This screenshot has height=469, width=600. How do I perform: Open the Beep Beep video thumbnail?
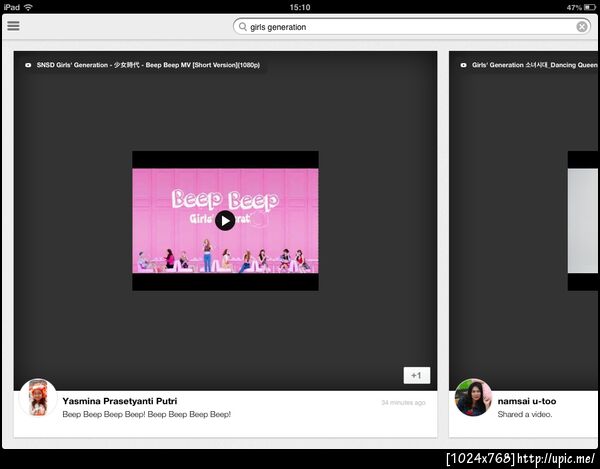tap(225, 221)
